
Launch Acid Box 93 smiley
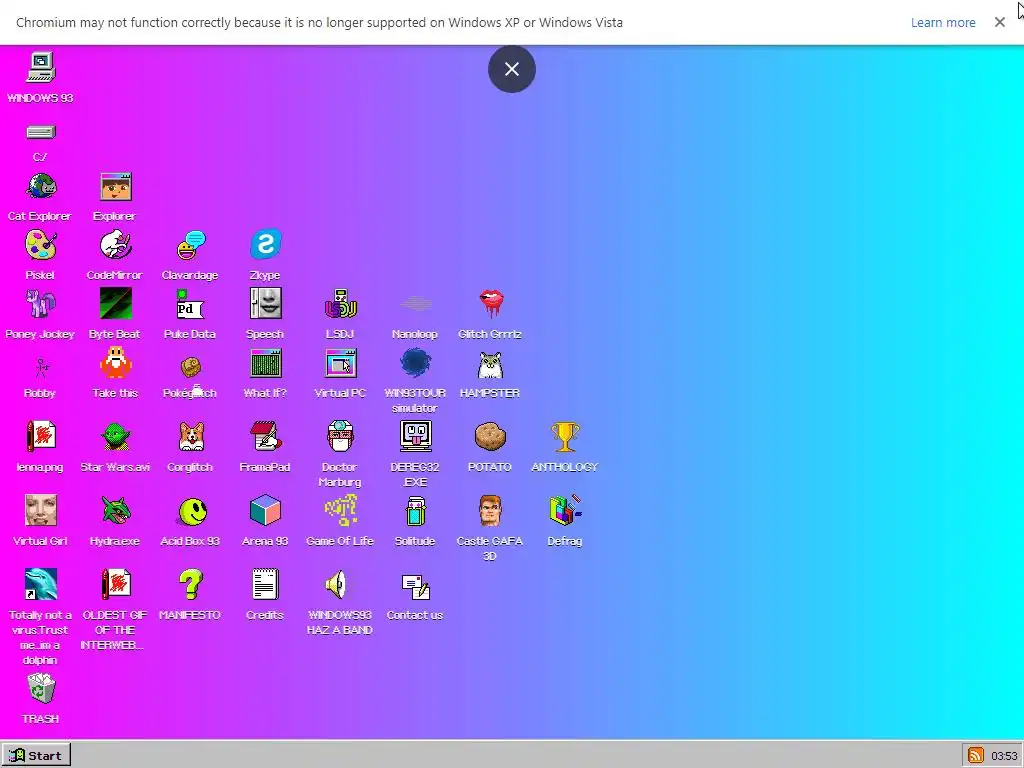pos(192,511)
